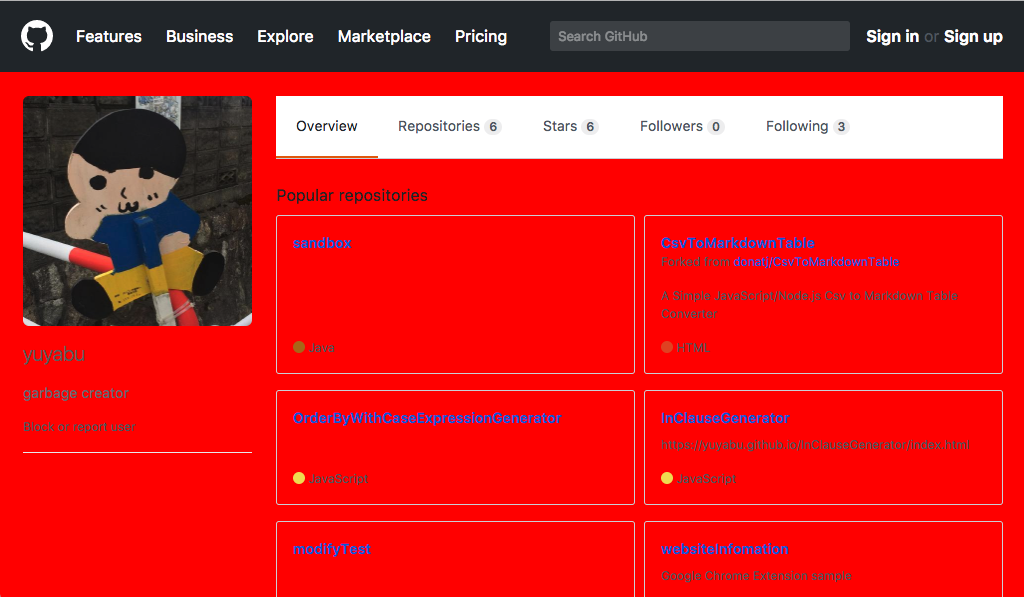Click yuyabu's profile avatar image
This screenshot has height=597, width=1024.
[x=137, y=211]
